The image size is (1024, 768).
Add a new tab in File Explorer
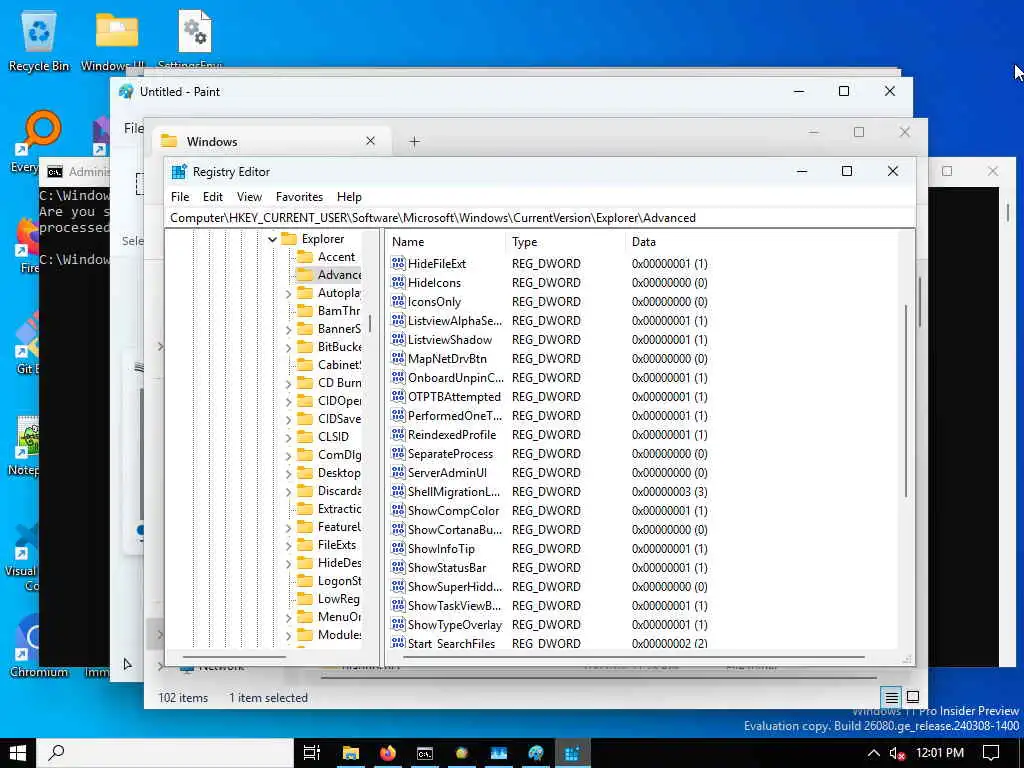pyautogui.click(x=414, y=141)
